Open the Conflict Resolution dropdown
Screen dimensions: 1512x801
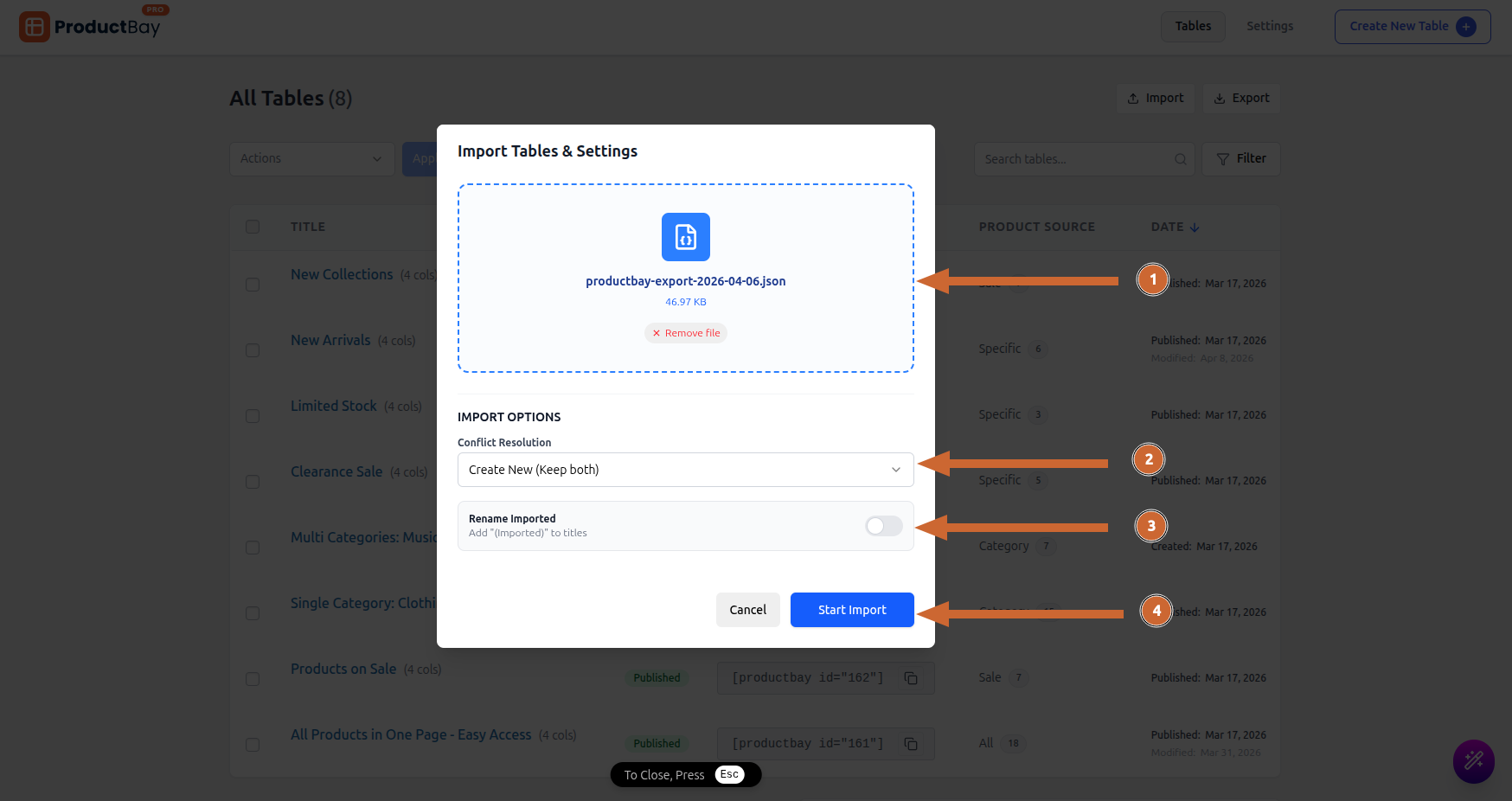tap(685, 470)
